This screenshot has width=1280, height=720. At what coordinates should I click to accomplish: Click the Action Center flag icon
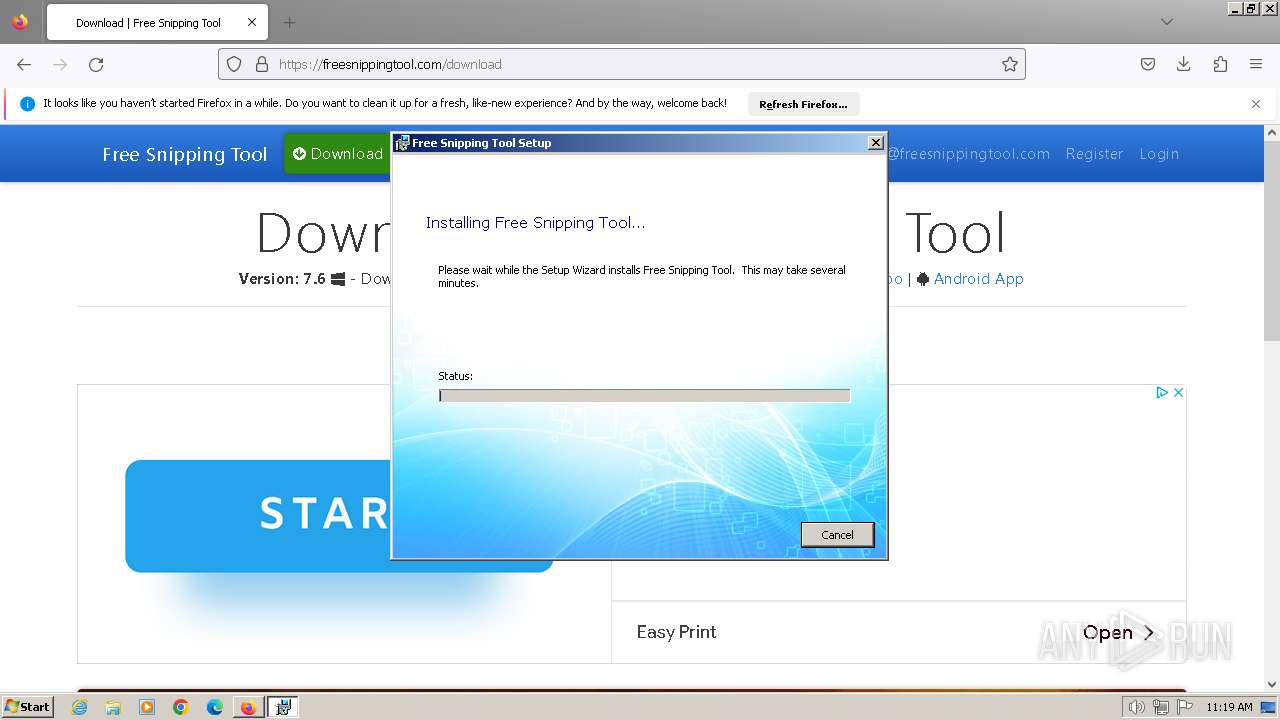pyautogui.click(x=1185, y=707)
